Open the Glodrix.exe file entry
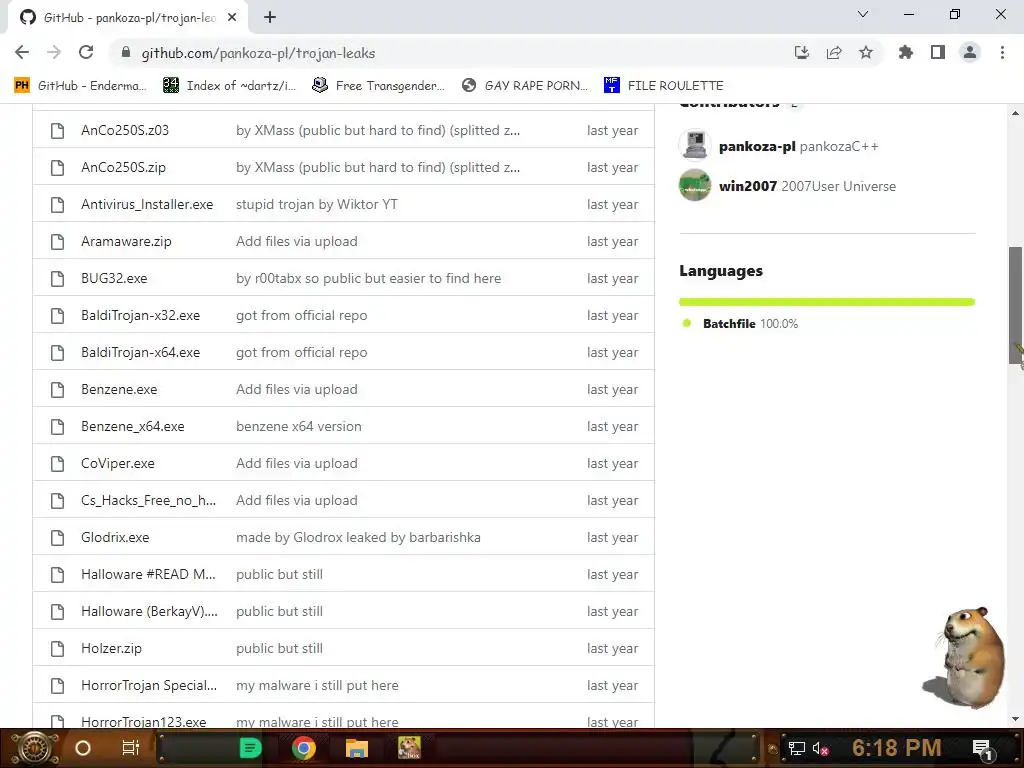This screenshot has width=1024, height=768. point(115,537)
